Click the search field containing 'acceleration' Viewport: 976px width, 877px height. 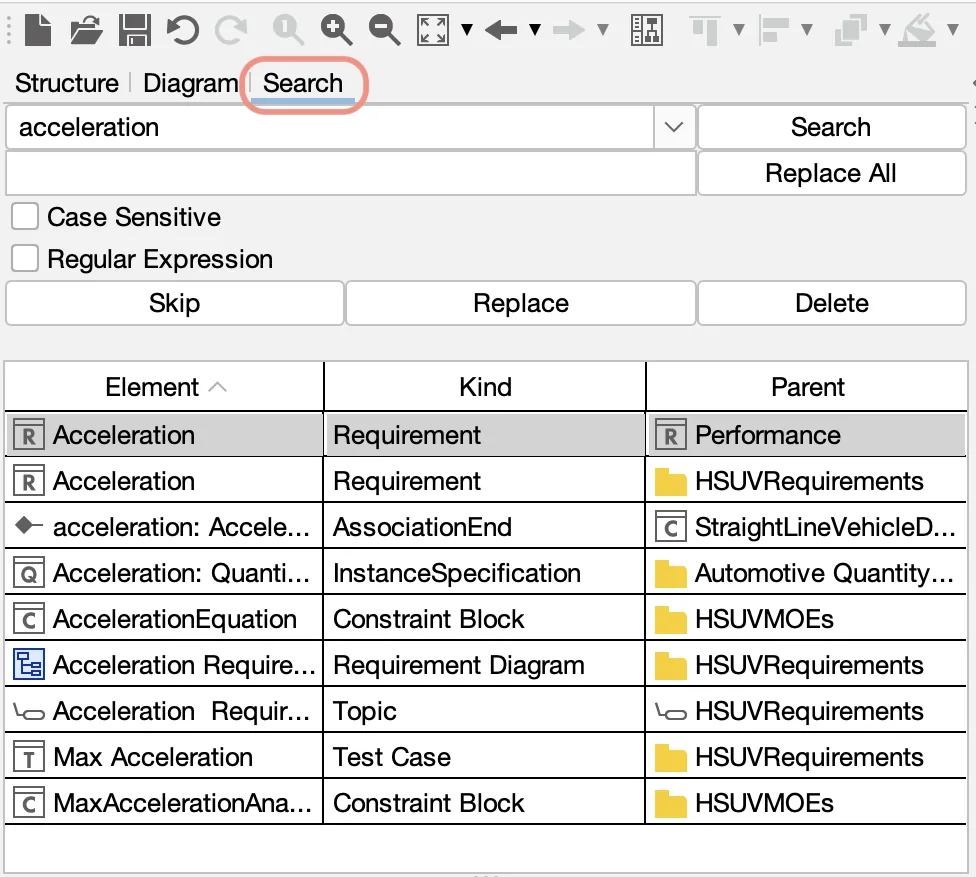330,127
